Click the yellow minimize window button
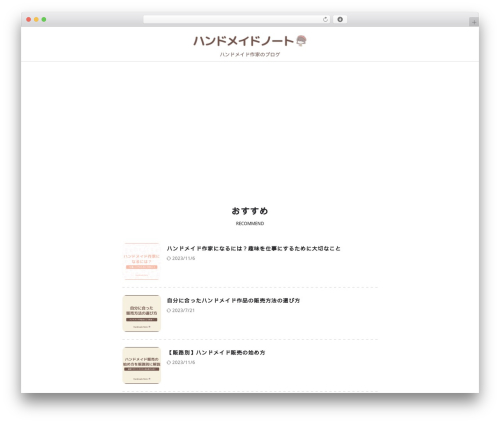 36,19
